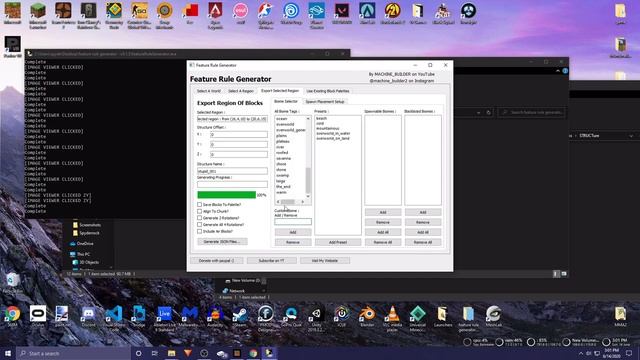Click the Add Preset button

338,242
